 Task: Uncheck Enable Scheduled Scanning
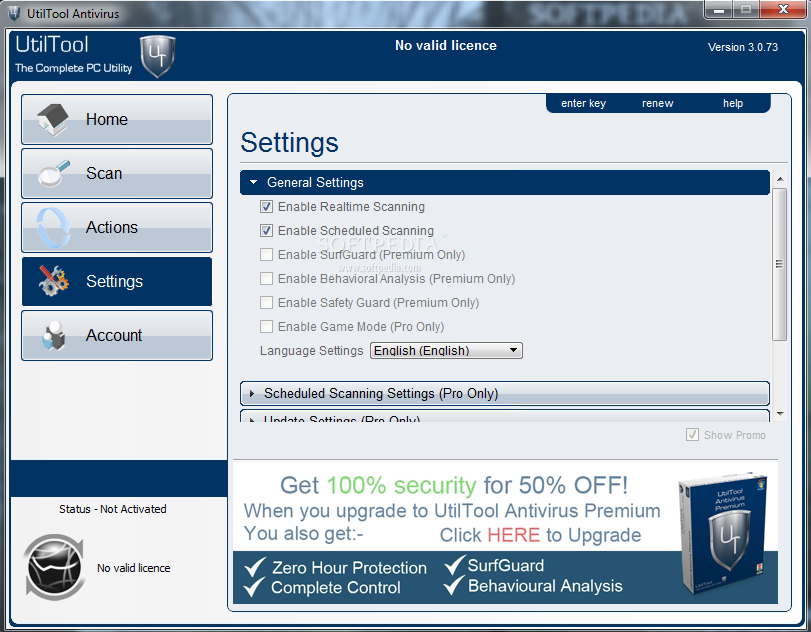[266, 231]
